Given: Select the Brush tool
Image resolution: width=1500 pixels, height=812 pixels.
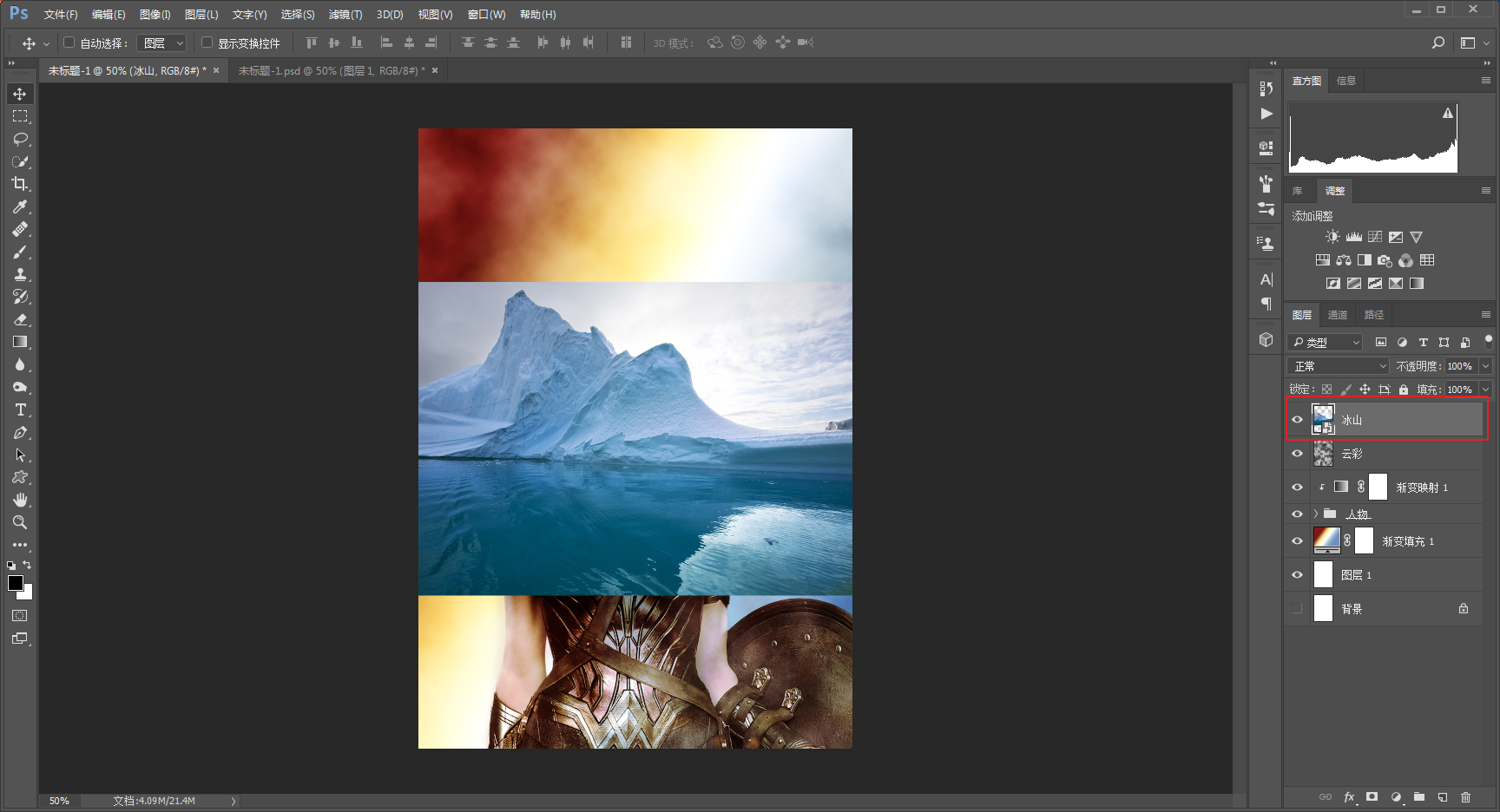Looking at the screenshot, I should click(x=20, y=252).
